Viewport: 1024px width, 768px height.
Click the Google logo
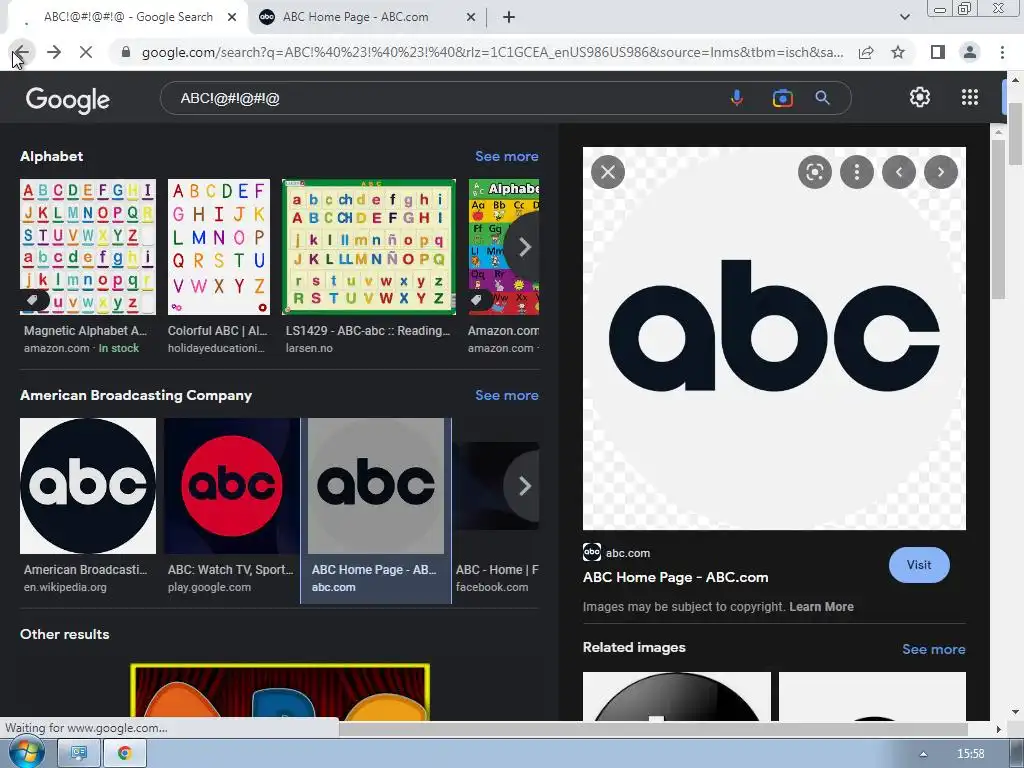coord(68,99)
